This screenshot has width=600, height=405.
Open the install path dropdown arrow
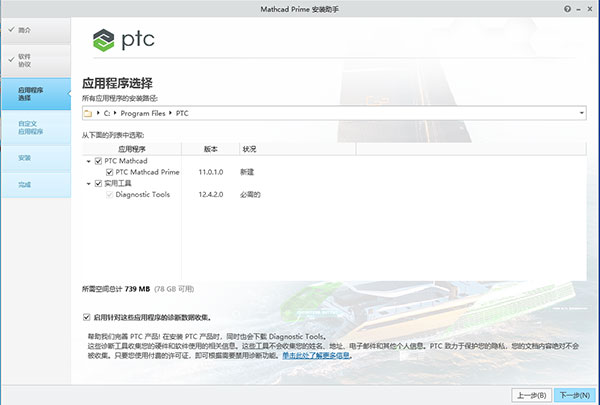[x=582, y=113]
